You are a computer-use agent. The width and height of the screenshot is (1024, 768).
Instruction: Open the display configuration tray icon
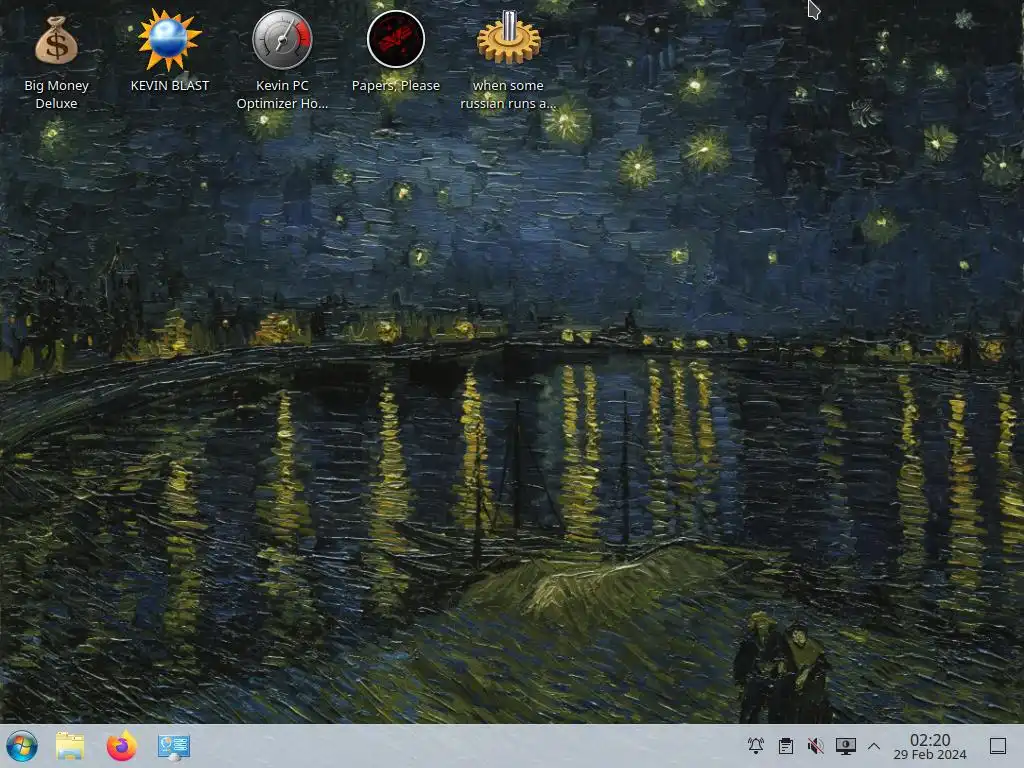pyautogui.click(x=846, y=746)
